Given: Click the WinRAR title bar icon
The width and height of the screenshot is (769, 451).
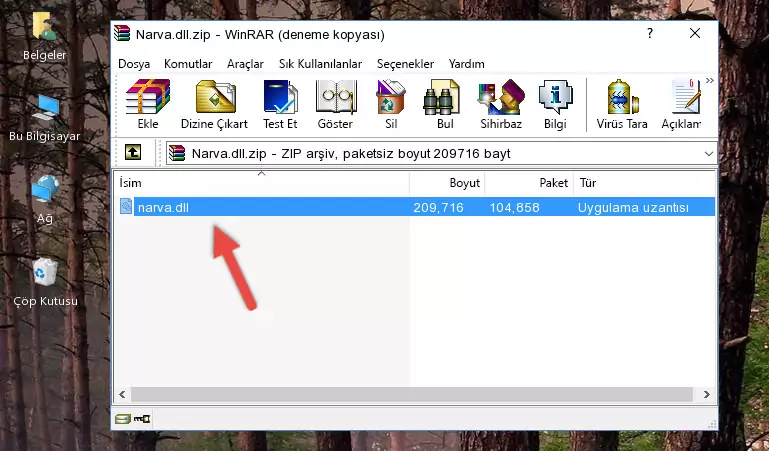Looking at the screenshot, I should coord(122,34).
